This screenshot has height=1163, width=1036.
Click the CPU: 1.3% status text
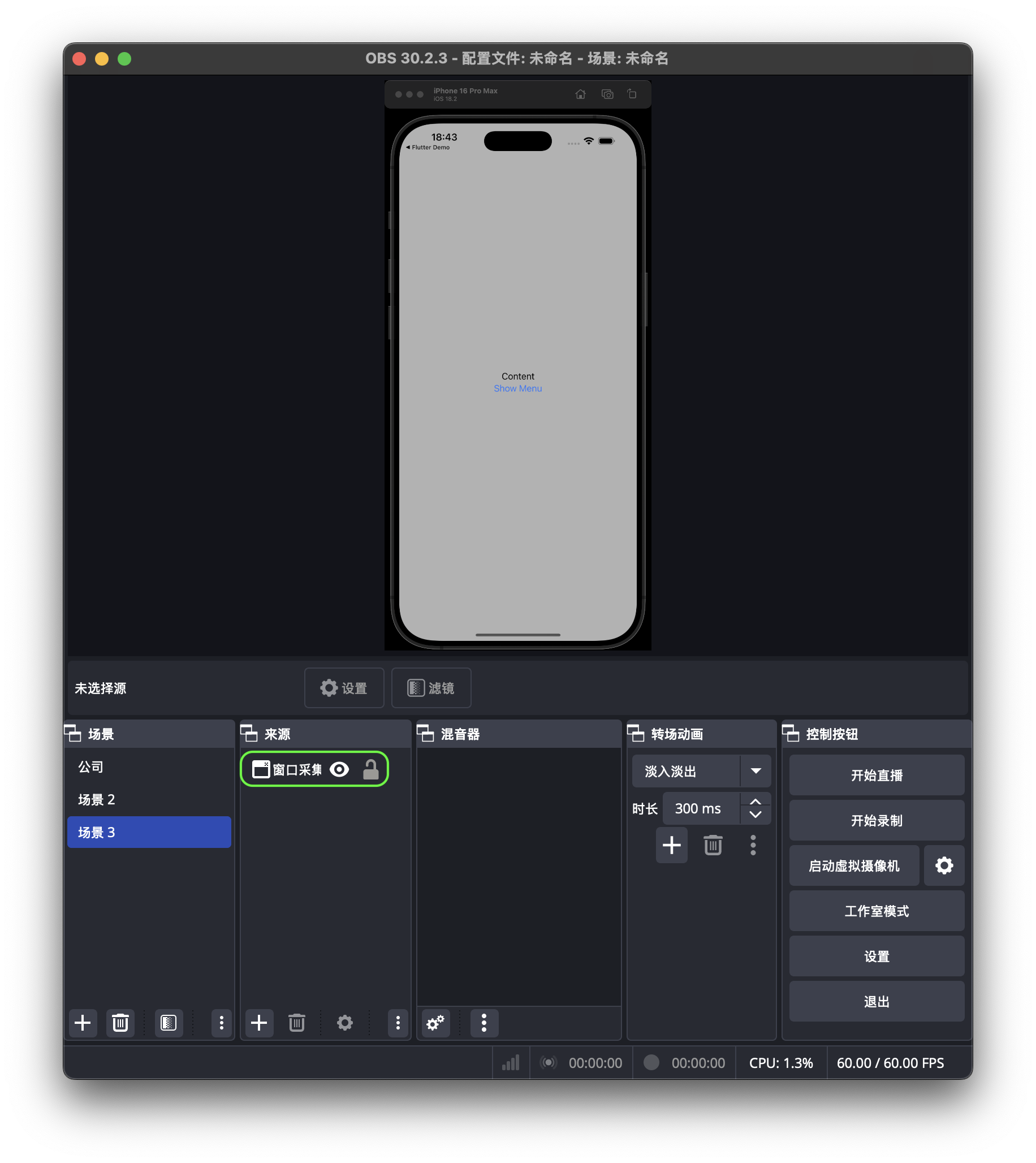click(x=780, y=1063)
